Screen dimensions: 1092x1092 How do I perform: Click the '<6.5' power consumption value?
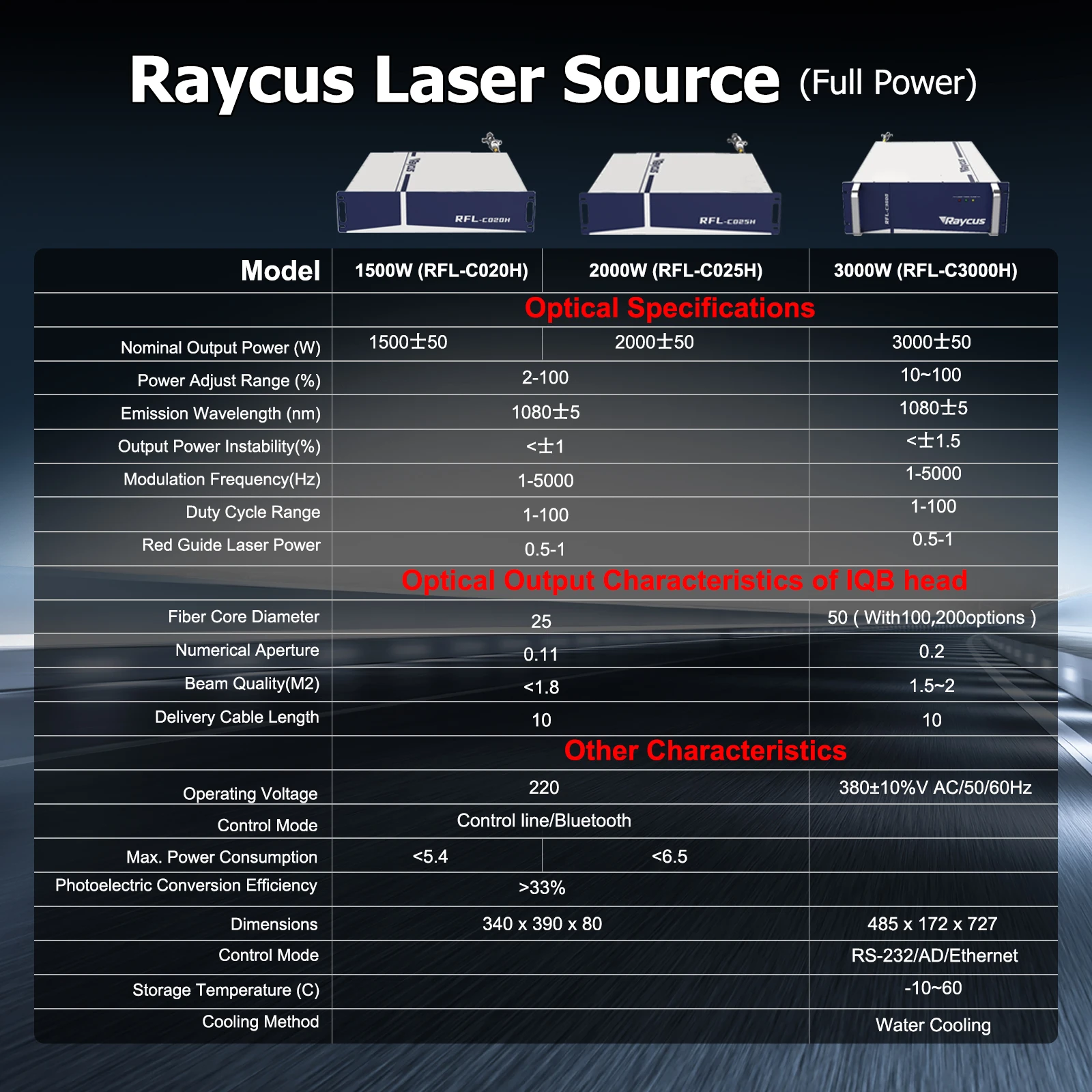point(670,857)
